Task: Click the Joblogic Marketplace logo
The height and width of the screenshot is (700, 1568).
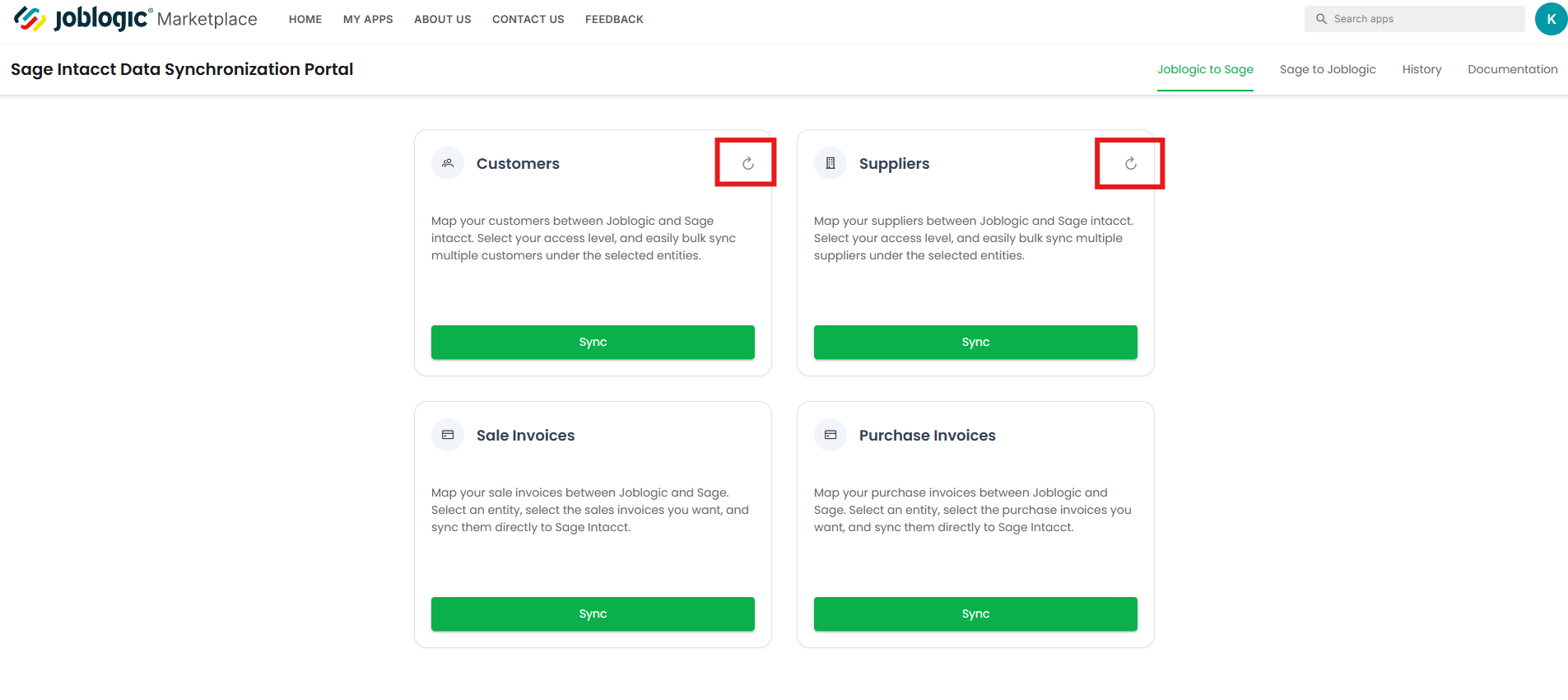Action: tap(136, 19)
